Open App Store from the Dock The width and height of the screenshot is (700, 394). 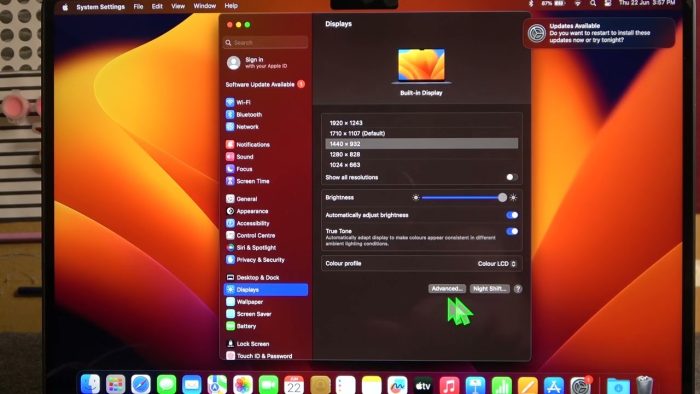[554, 386]
